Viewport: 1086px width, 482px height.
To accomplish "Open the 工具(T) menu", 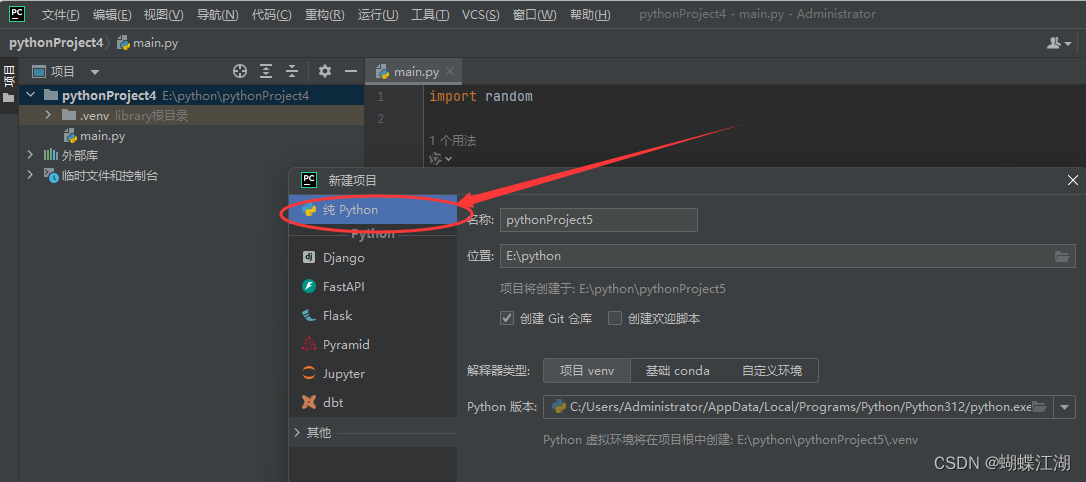I will [430, 15].
